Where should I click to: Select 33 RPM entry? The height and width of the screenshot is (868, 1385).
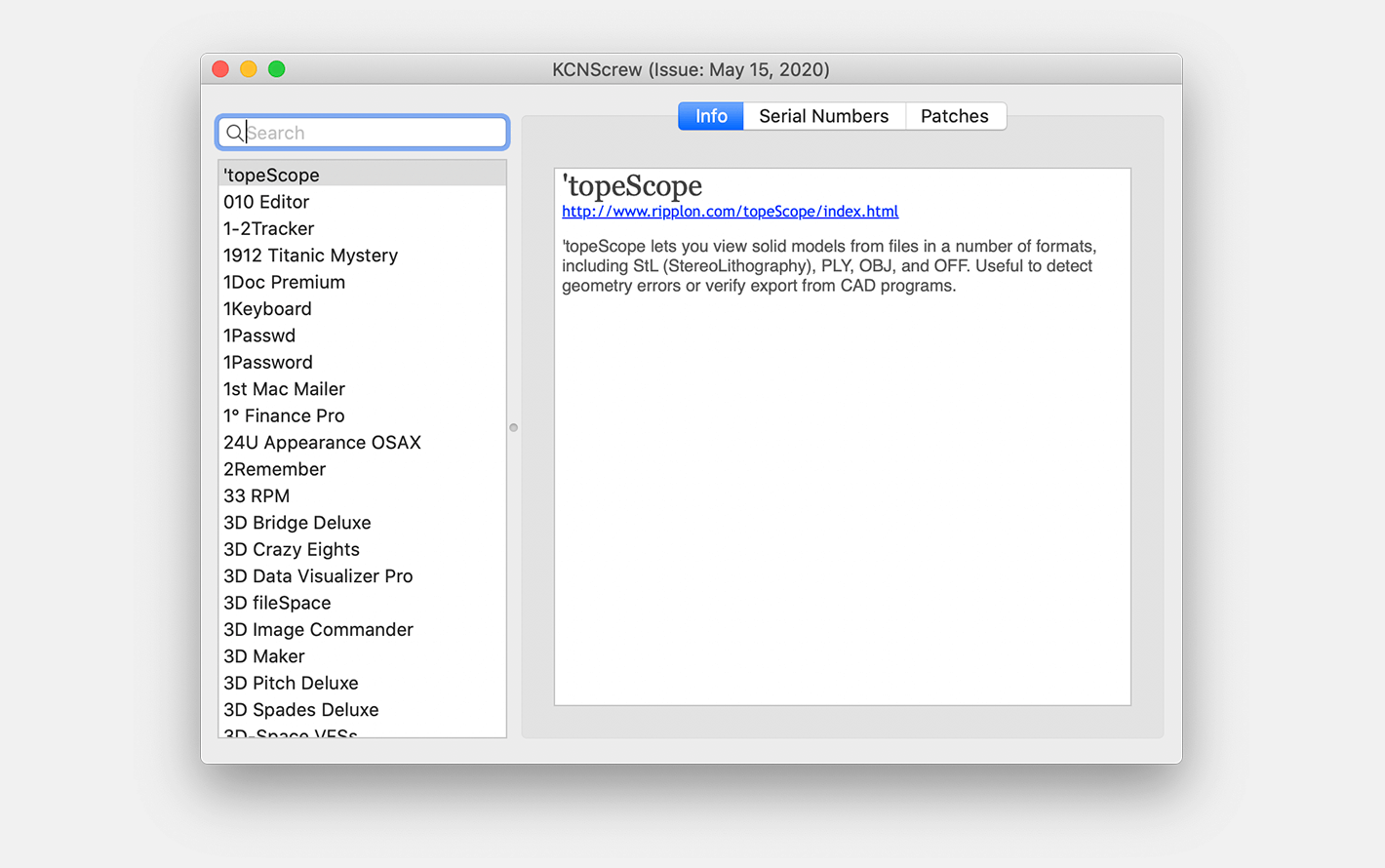pos(362,495)
